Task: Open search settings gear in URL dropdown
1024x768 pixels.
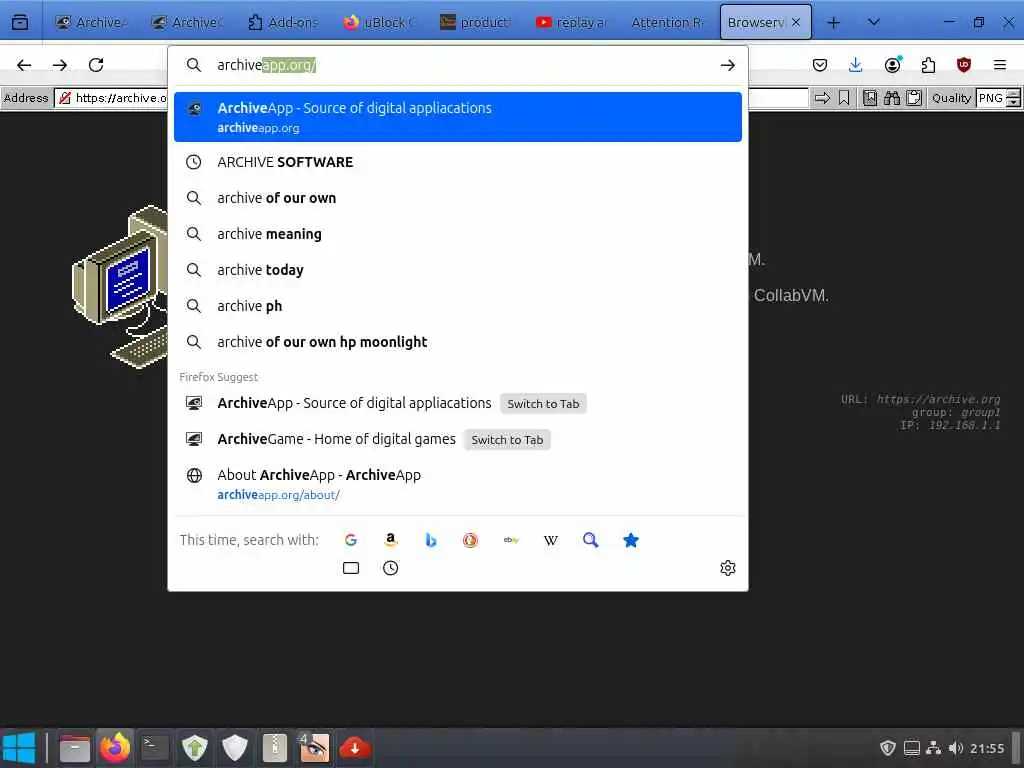Action: pyautogui.click(x=728, y=568)
